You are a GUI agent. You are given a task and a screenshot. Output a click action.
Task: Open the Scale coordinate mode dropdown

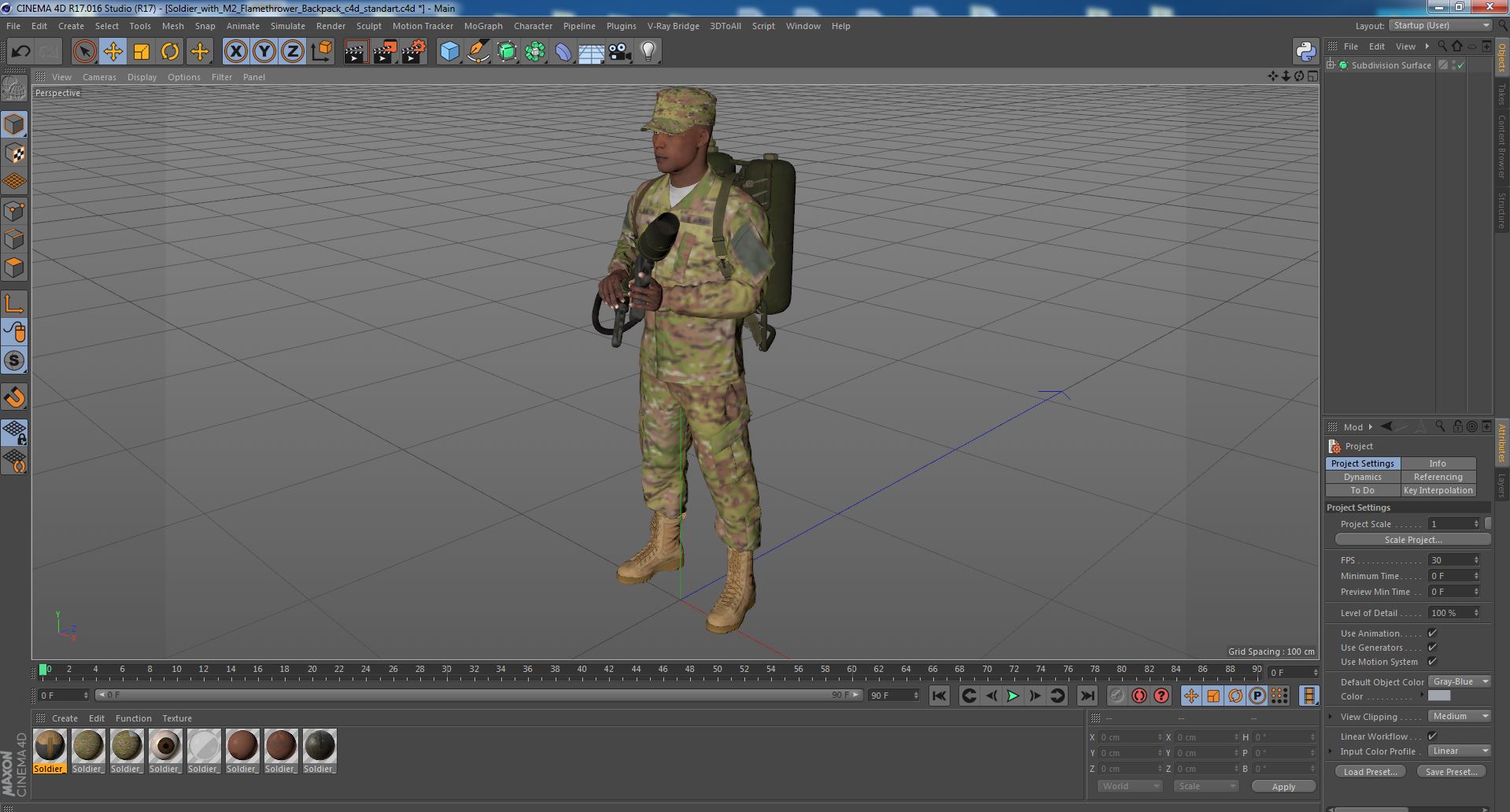click(x=1205, y=786)
